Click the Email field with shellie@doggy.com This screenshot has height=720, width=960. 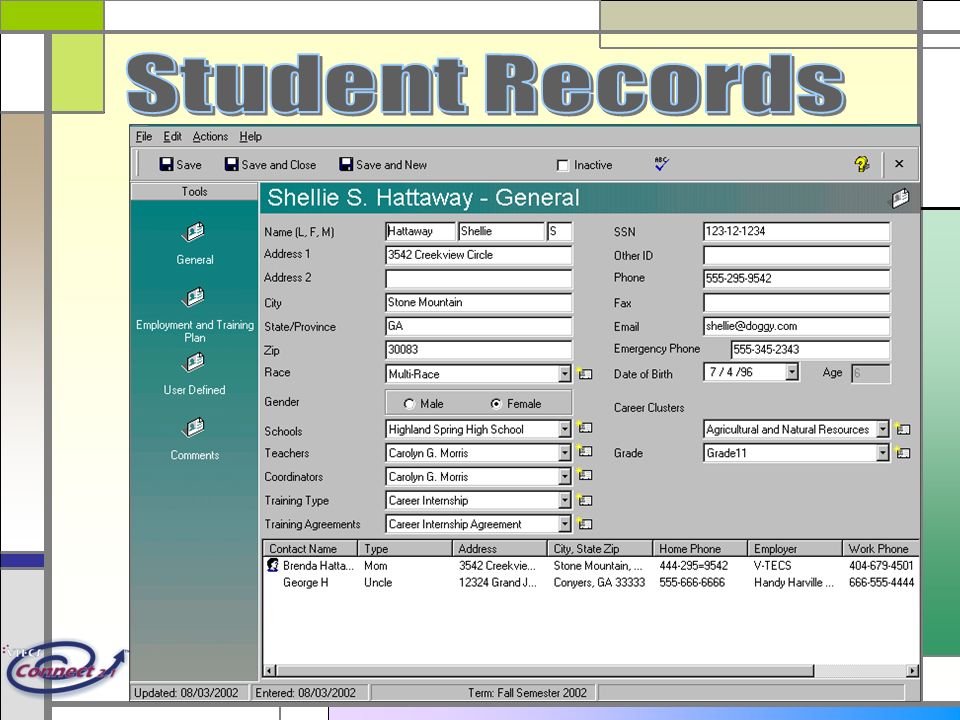(x=797, y=326)
